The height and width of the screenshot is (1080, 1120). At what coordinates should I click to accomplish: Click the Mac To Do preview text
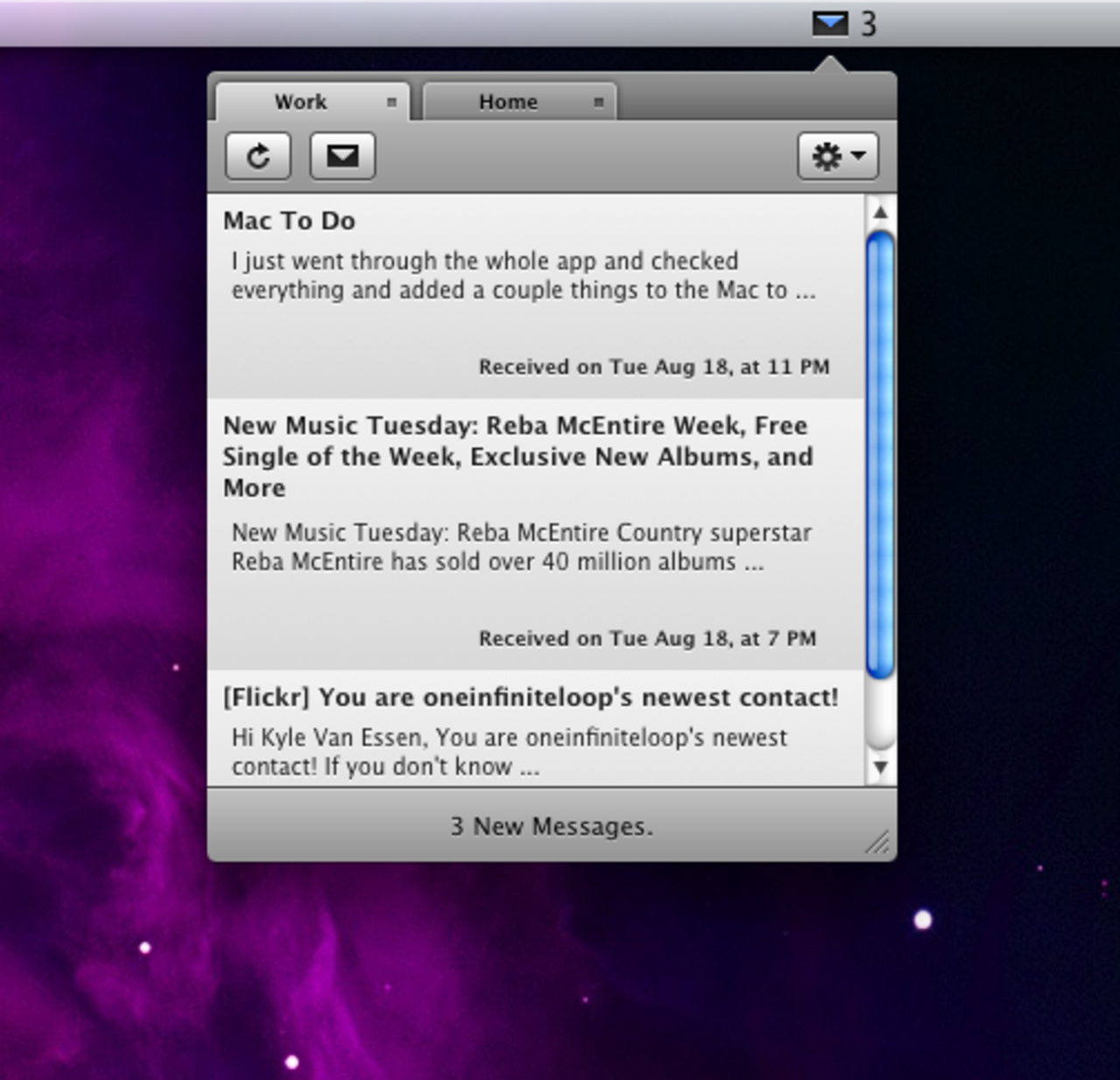click(x=522, y=276)
